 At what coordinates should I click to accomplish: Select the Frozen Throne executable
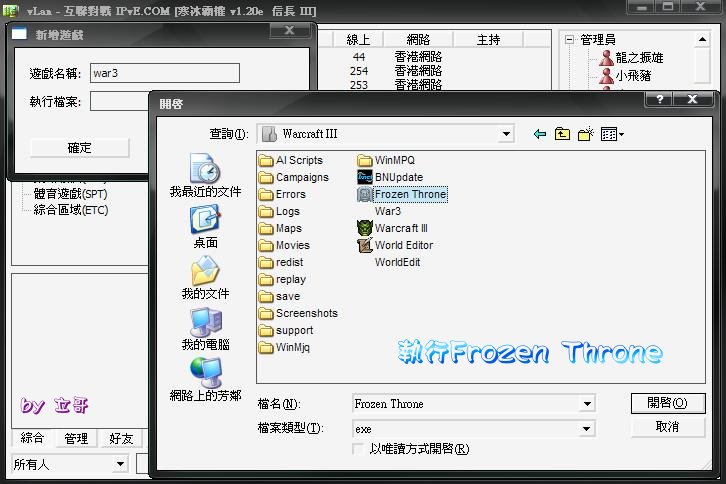[402, 194]
